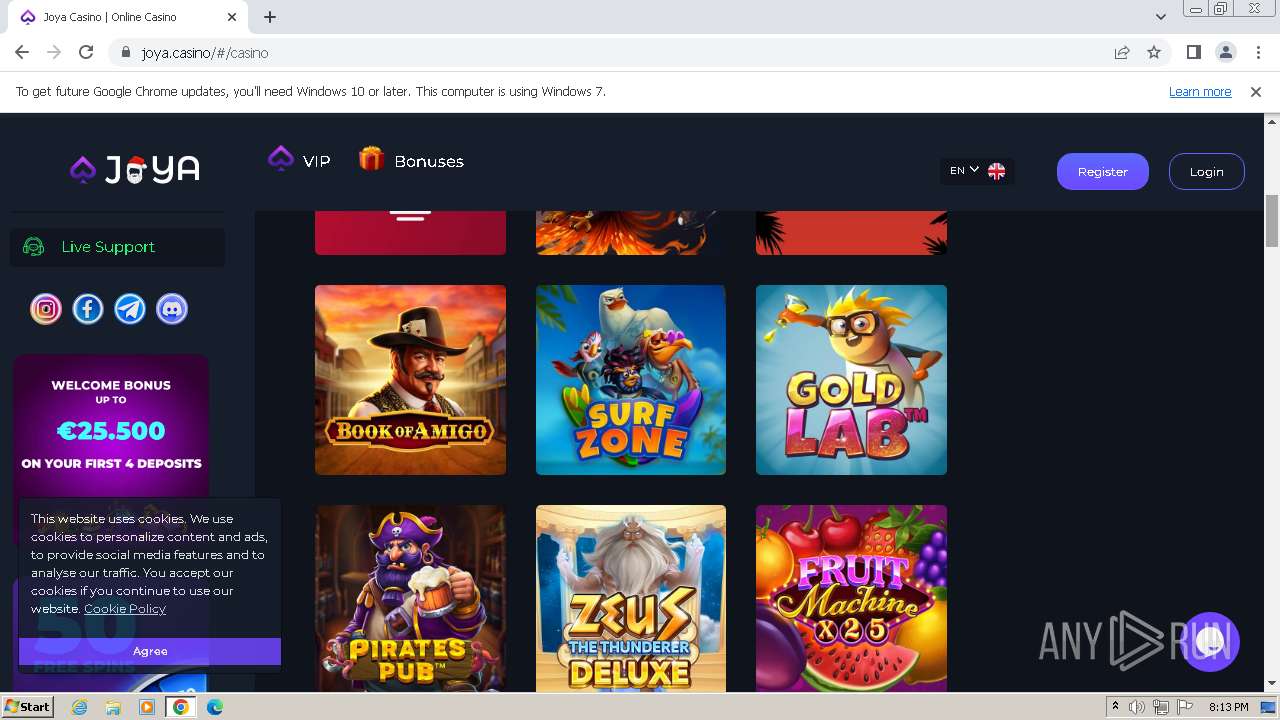Open Windows Media Player taskbar icon
1280x720 pixels.
point(147,707)
